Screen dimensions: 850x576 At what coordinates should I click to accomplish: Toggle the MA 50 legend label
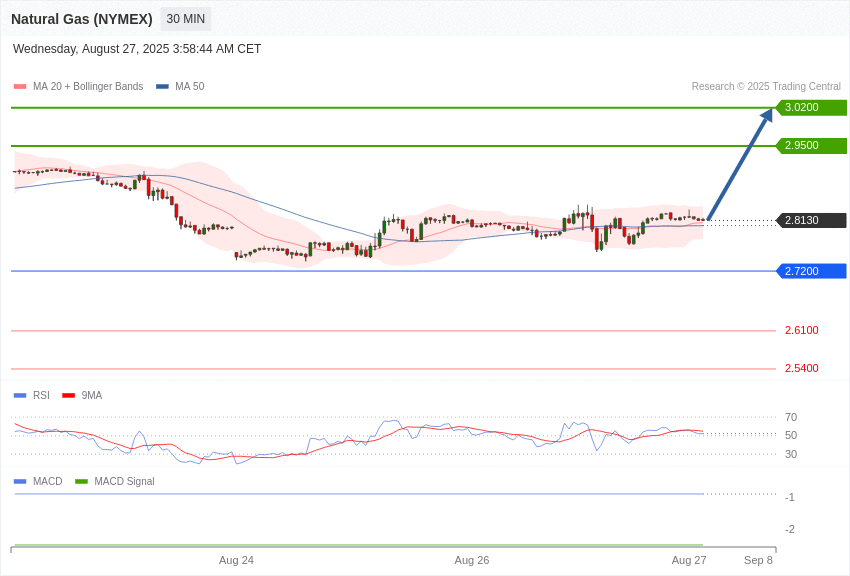190,86
